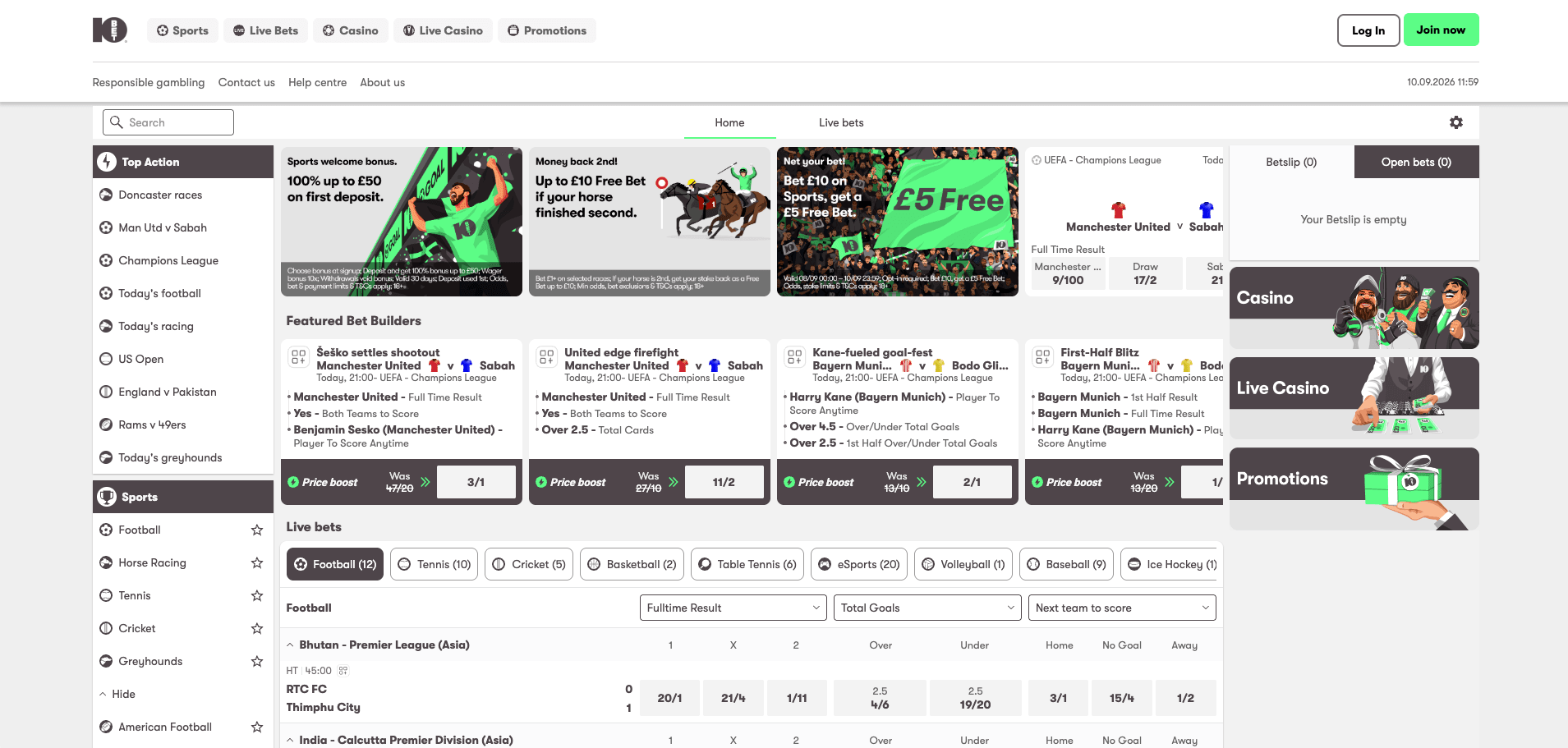The width and height of the screenshot is (1568, 748).
Task: Select RTC FC win odds 20/1
Action: click(670, 698)
